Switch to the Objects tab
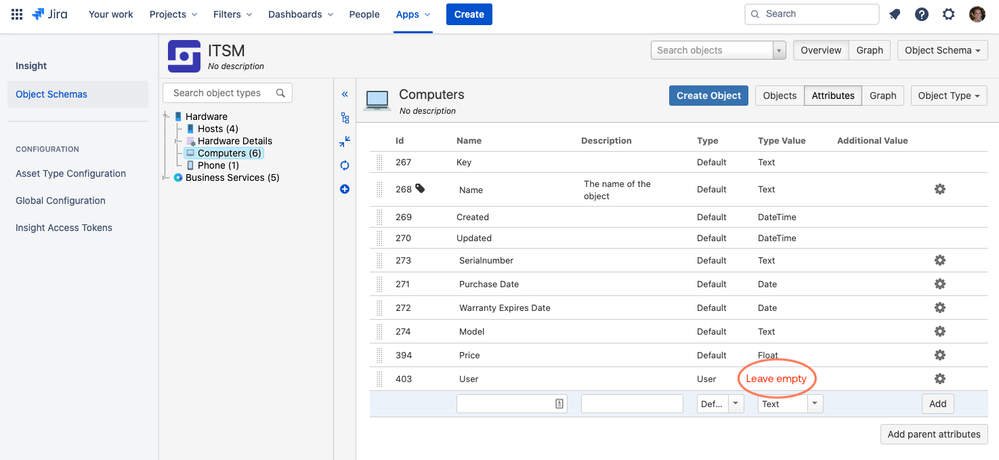 pyautogui.click(x=780, y=96)
